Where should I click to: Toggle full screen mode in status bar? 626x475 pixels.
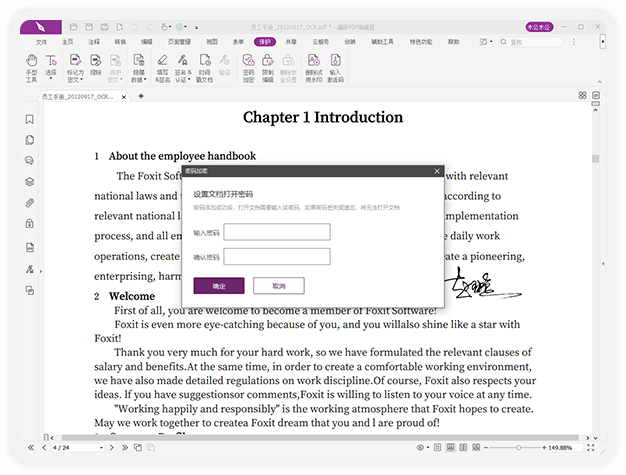(x=590, y=448)
